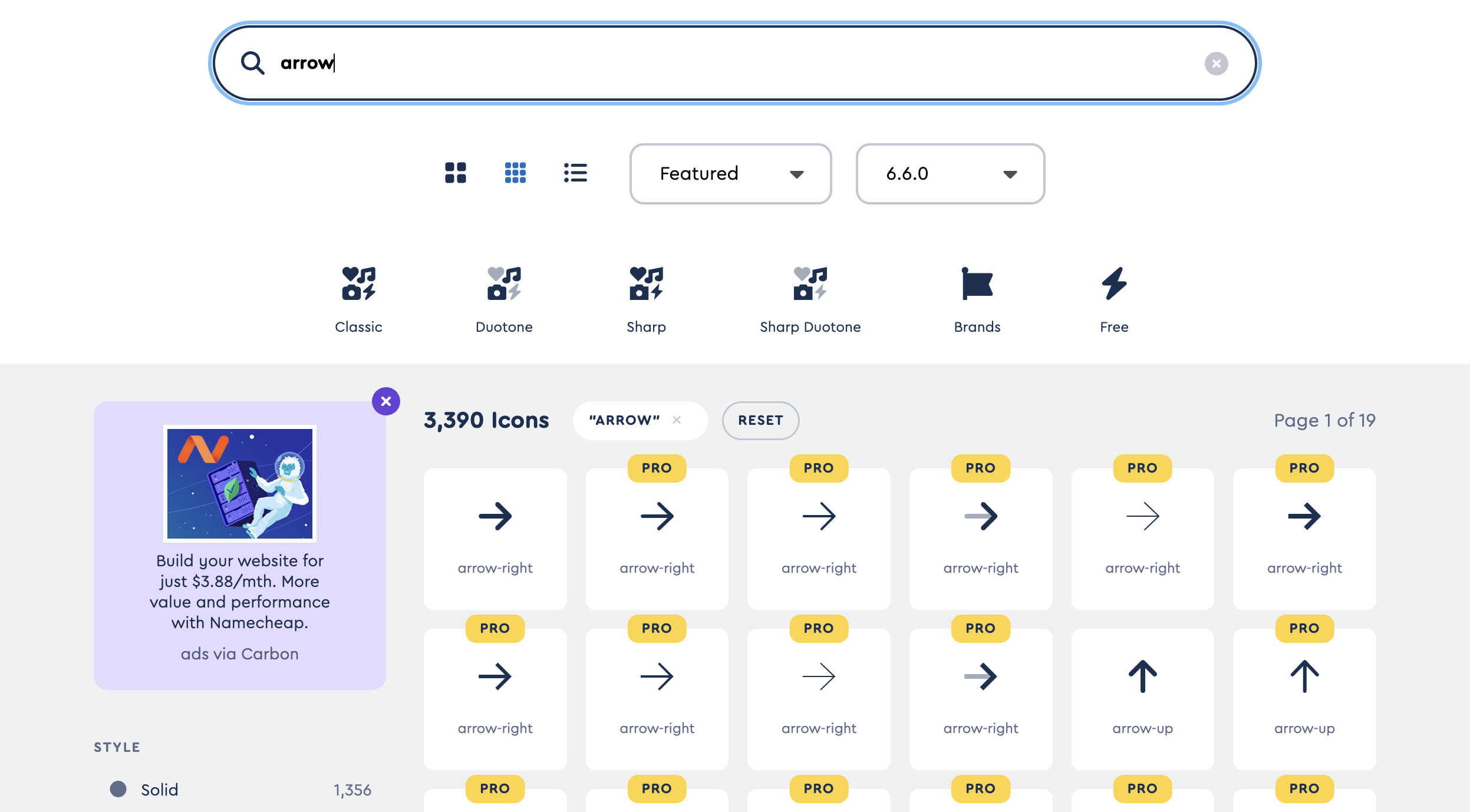Switch to list view icon
Viewport: 1470px width, 812px height.
click(x=575, y=173)
